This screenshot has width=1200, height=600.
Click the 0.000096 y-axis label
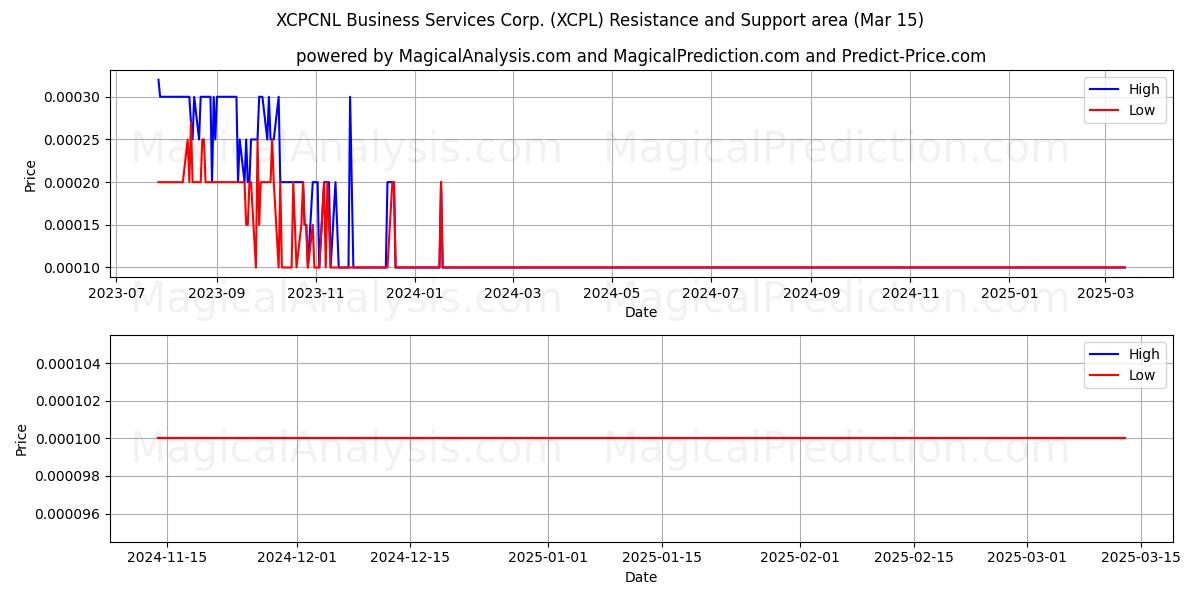click(70, 514)
